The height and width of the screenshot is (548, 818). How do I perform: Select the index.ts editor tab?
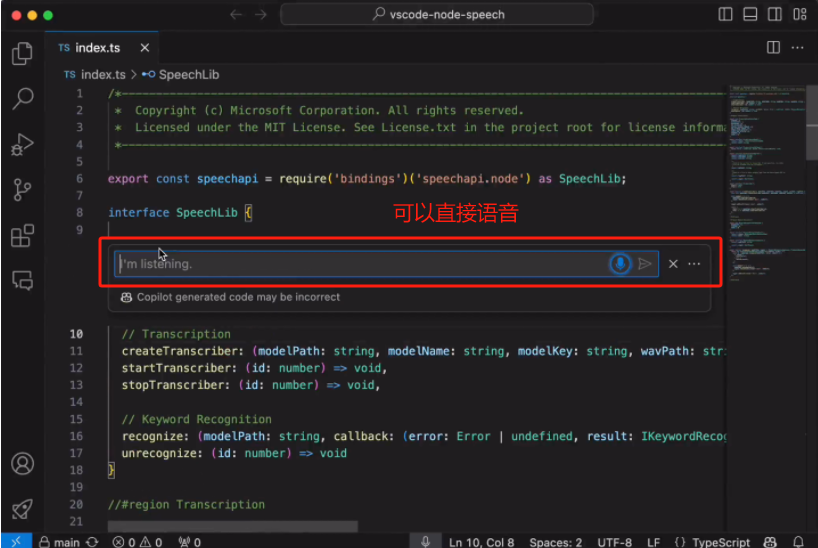coord(96,48)
